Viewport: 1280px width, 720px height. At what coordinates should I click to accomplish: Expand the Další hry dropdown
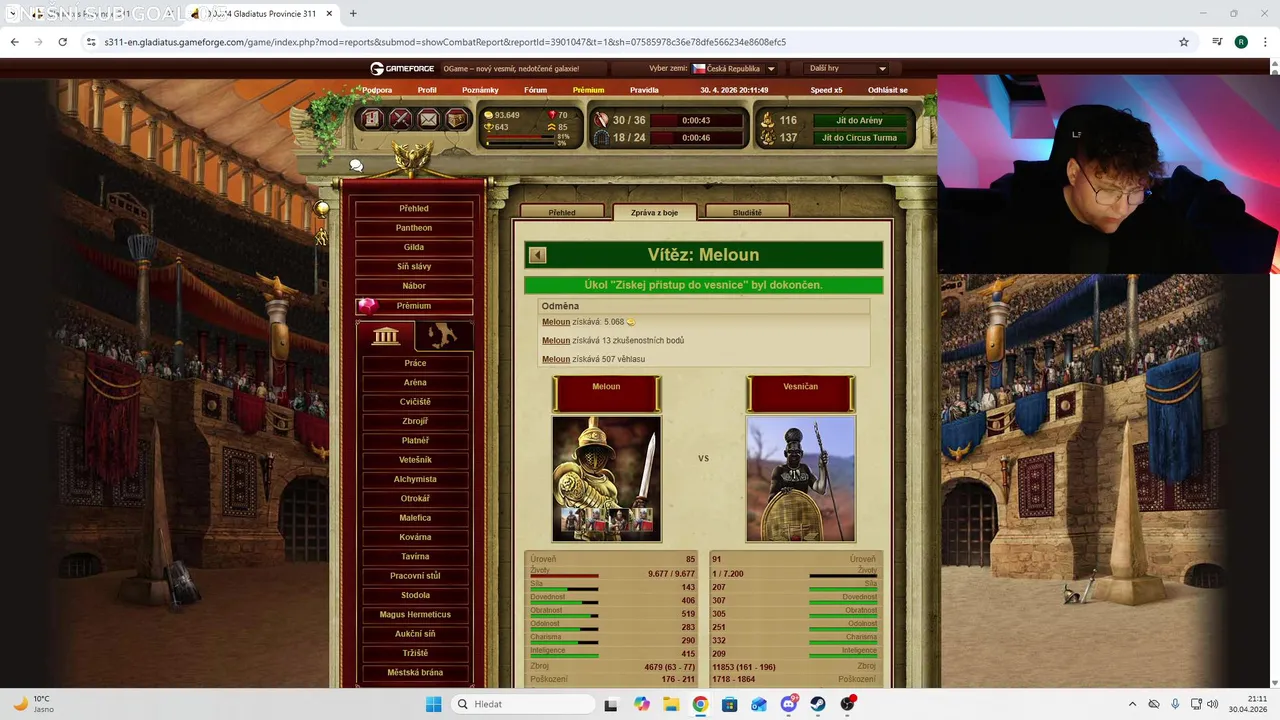(x=845, y=69)
